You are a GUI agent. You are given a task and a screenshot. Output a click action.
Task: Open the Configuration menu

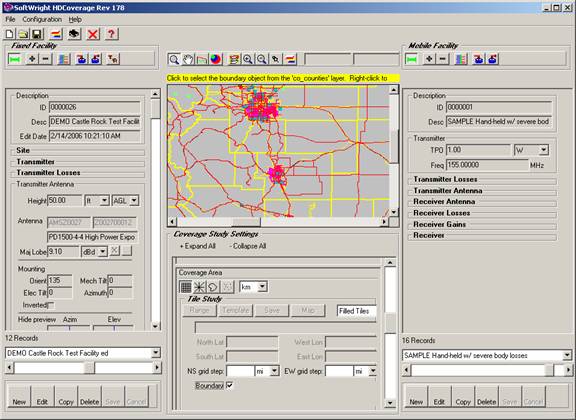pyautogui.click(x=42, y=19)
